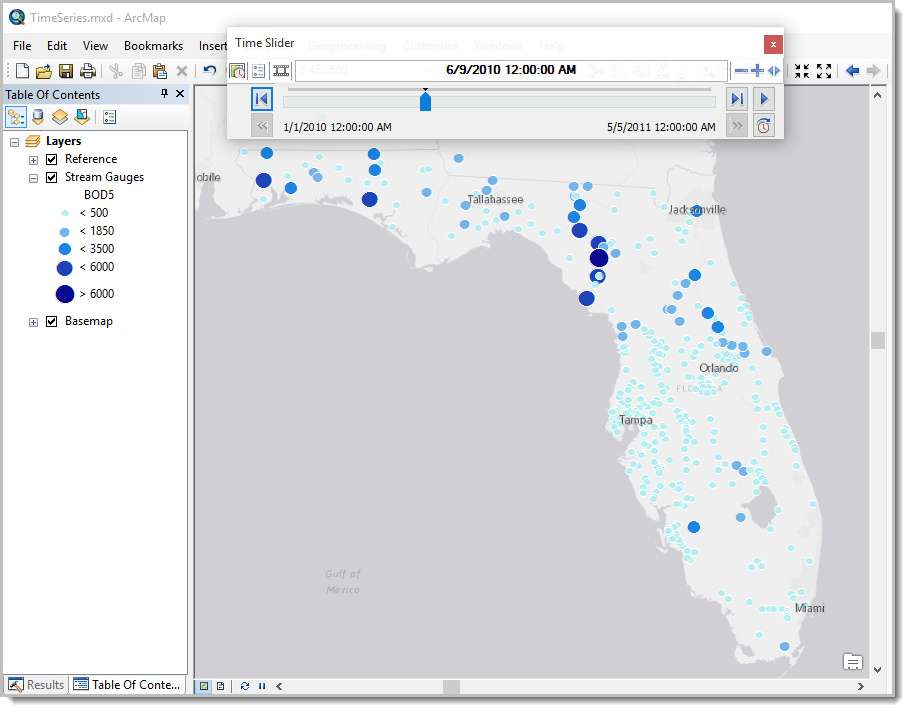Screen dimensions: 910x712
Task: Click List By Source icon
Action: pos(38,117)
